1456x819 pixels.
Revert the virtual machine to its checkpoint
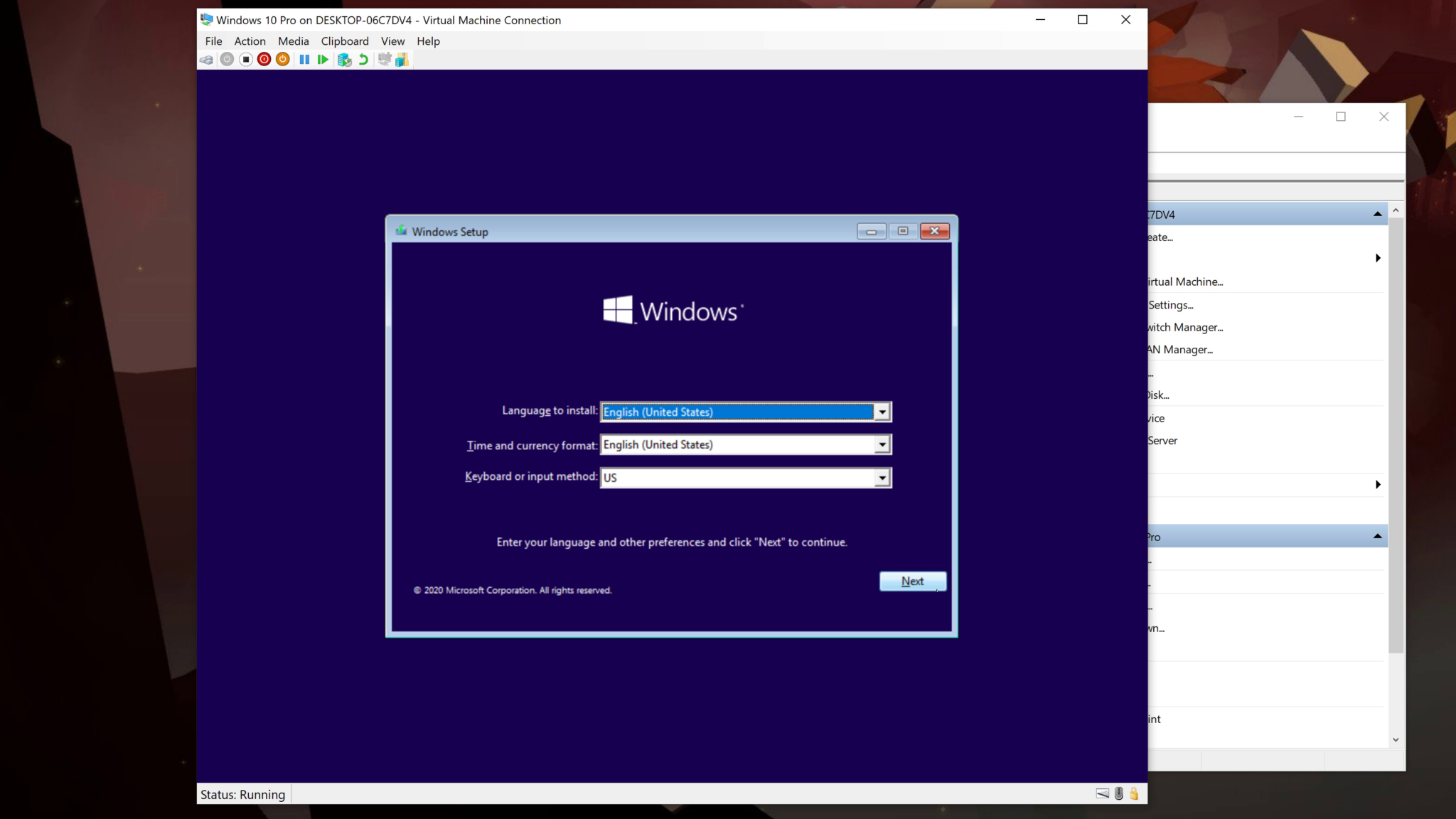(363, 59)
